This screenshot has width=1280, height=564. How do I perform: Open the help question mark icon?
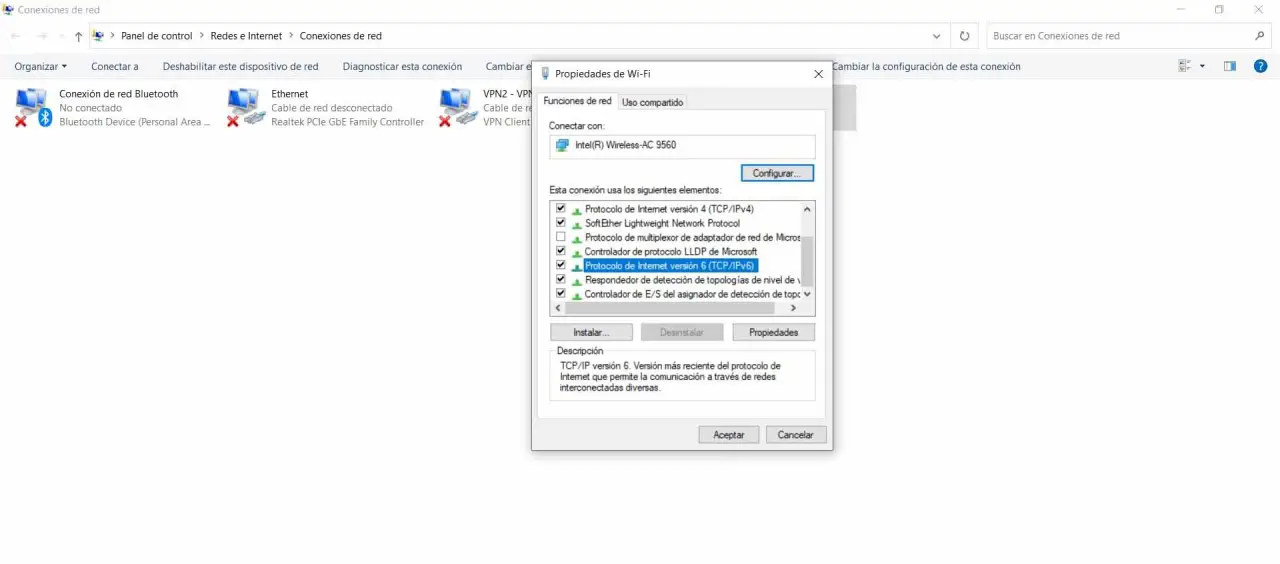[1260, 66]
